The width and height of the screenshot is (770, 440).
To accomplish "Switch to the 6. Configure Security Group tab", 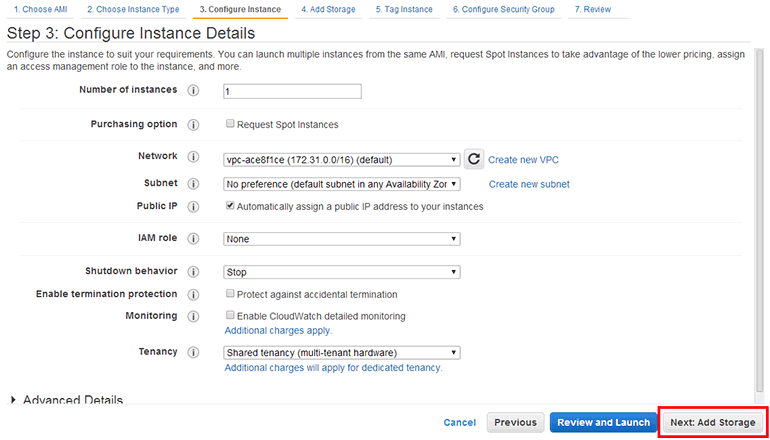I will 503,9.
